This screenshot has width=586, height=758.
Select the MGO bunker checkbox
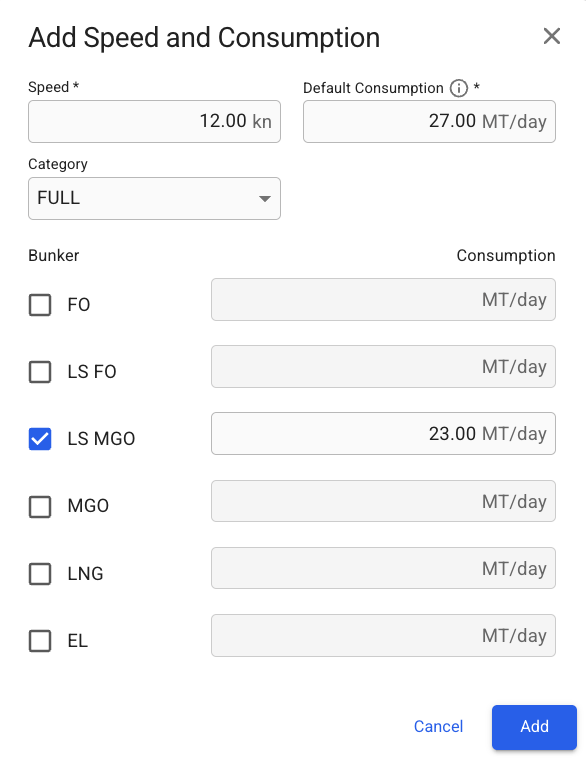40,507
